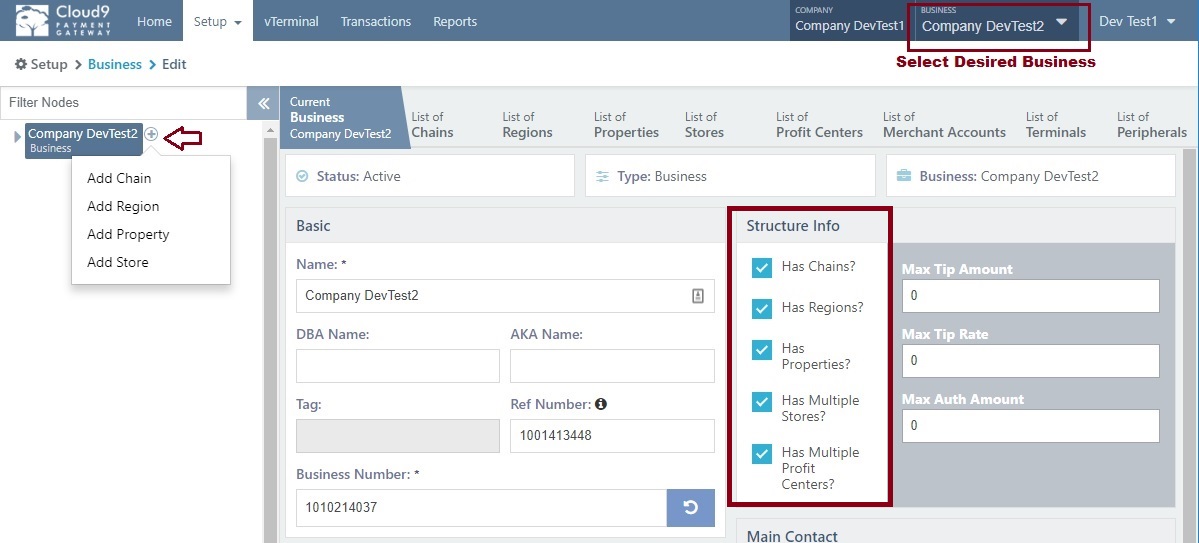The height and width of the screenshot is (543, 1199).
Task: Open the Company DevTest1 company selector
Action: point(850,21)
